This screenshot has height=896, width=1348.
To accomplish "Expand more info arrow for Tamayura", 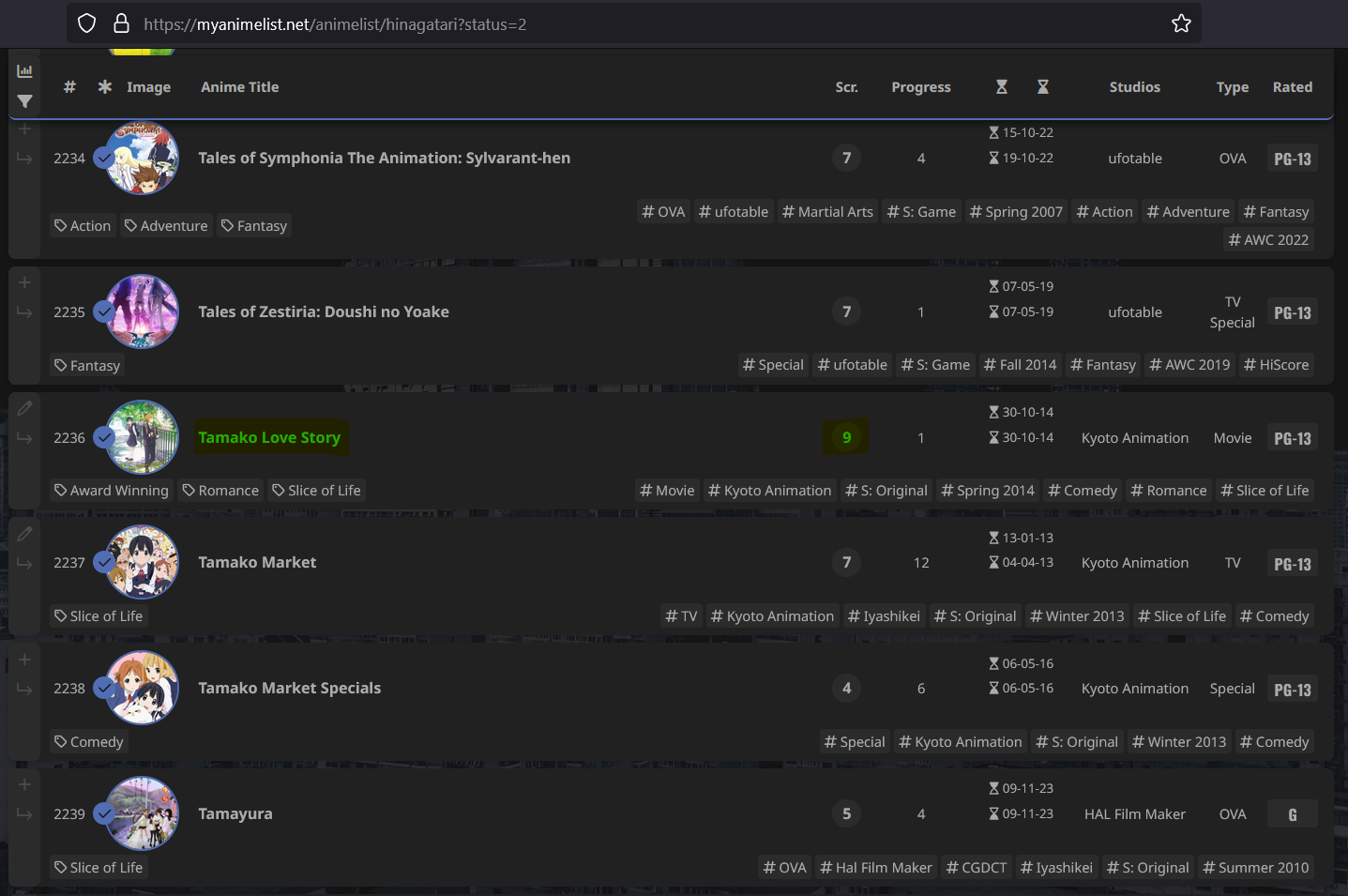I will 24,814.
